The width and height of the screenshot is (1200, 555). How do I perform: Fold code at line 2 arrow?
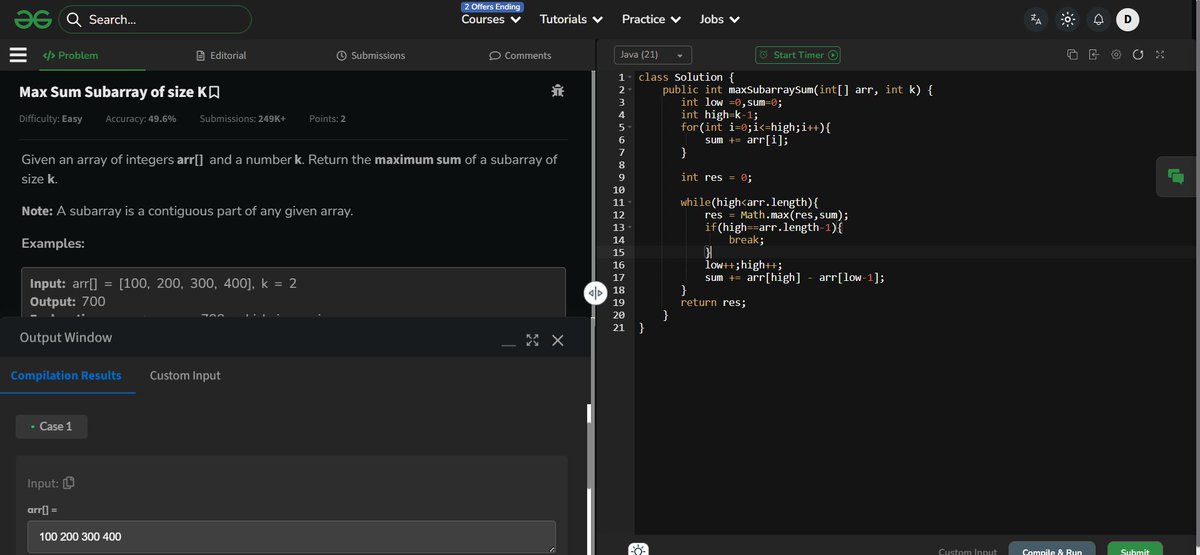click(630, 90)
